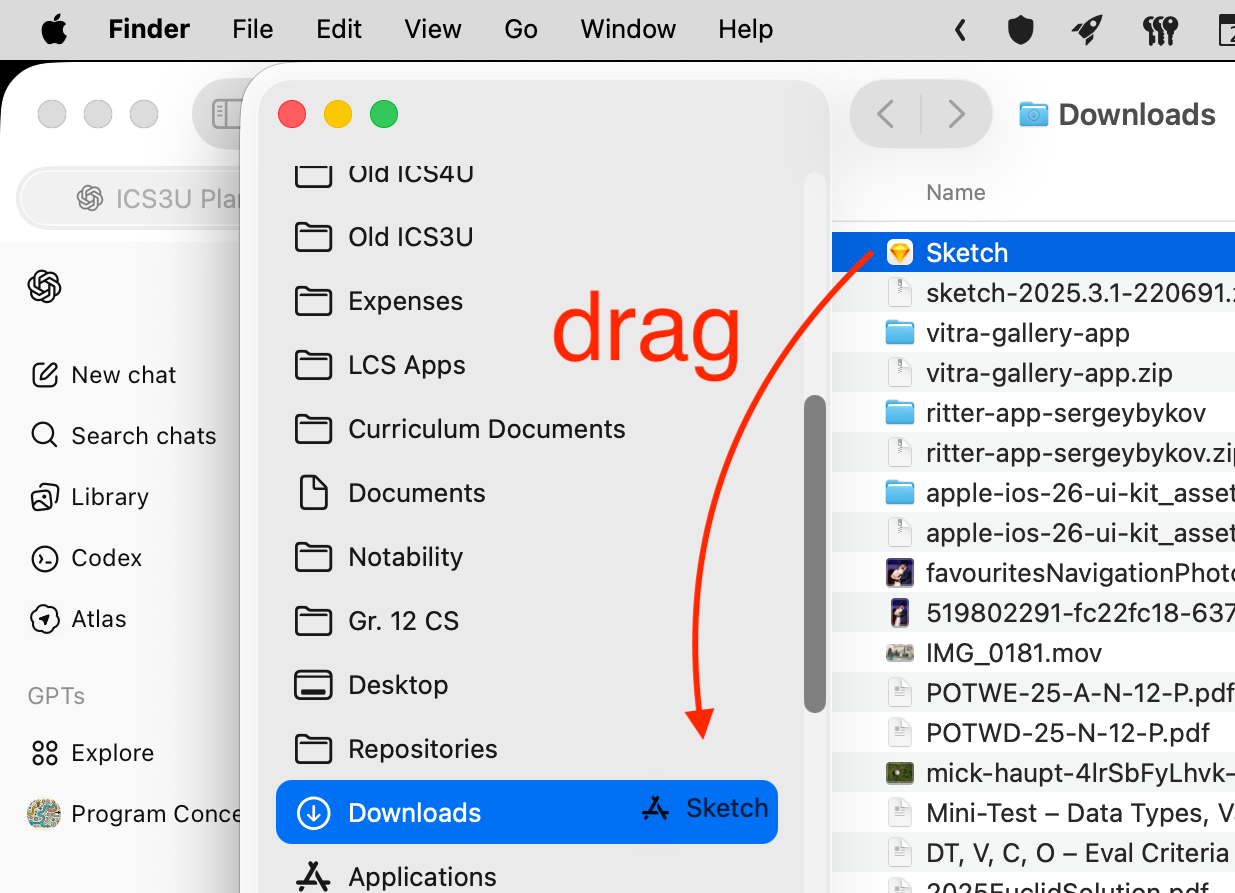Click the forward chevron in Finder toolbar
The width and height of the screenshot is (1235, 893).
[956, 115]
